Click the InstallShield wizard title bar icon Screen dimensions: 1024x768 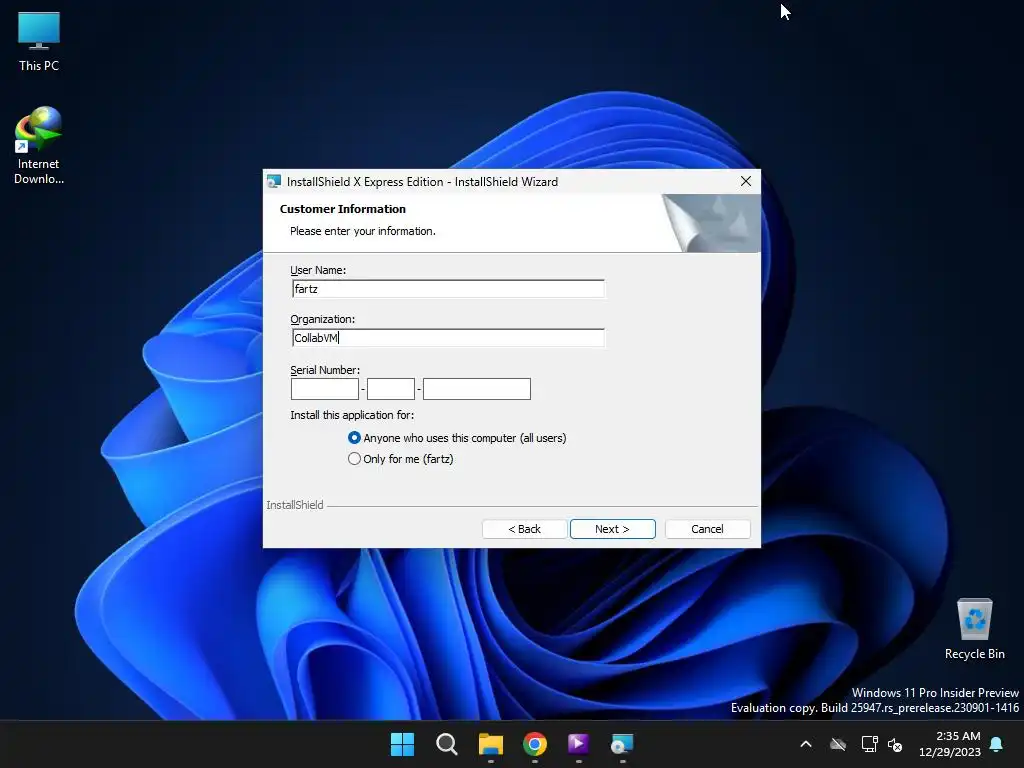click(x=274, y=182)
